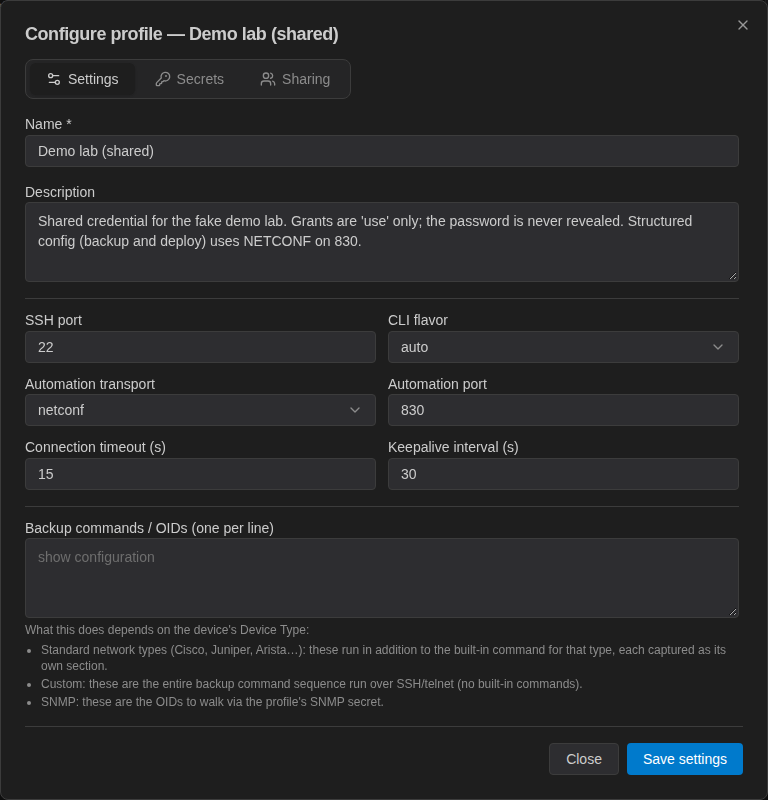Click the 'Connection timeout (s)' label
Image resolution: width=768 pixels, height=800 pixels.
95,447
